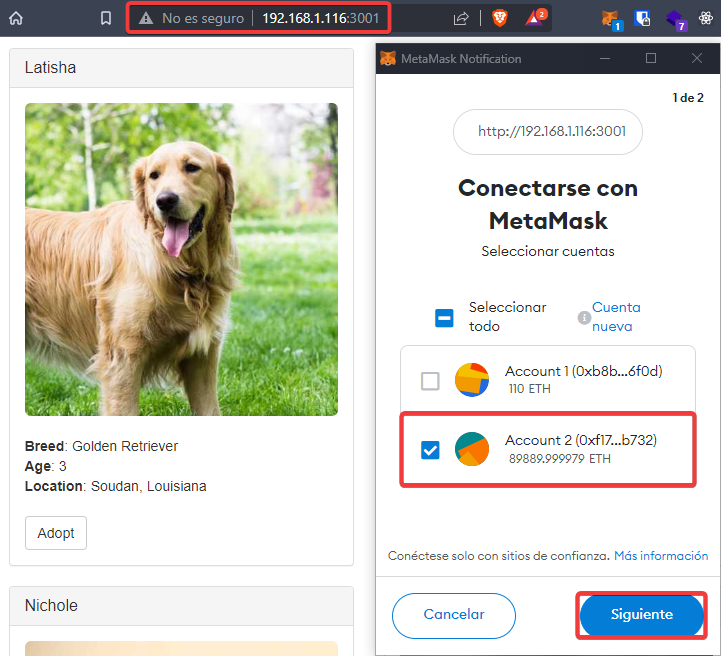Viewport: 721px width, 656px height.
Task: Check the Account 1 checkbox
Action: click(x=430, y=380)
